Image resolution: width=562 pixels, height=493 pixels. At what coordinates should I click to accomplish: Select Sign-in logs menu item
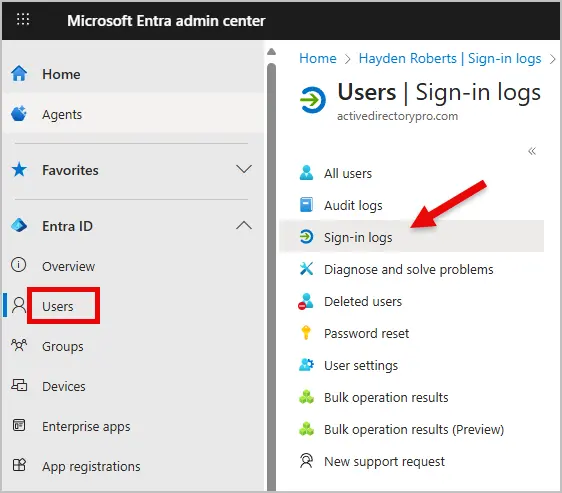pyautogui.click(x=411, y=237)
